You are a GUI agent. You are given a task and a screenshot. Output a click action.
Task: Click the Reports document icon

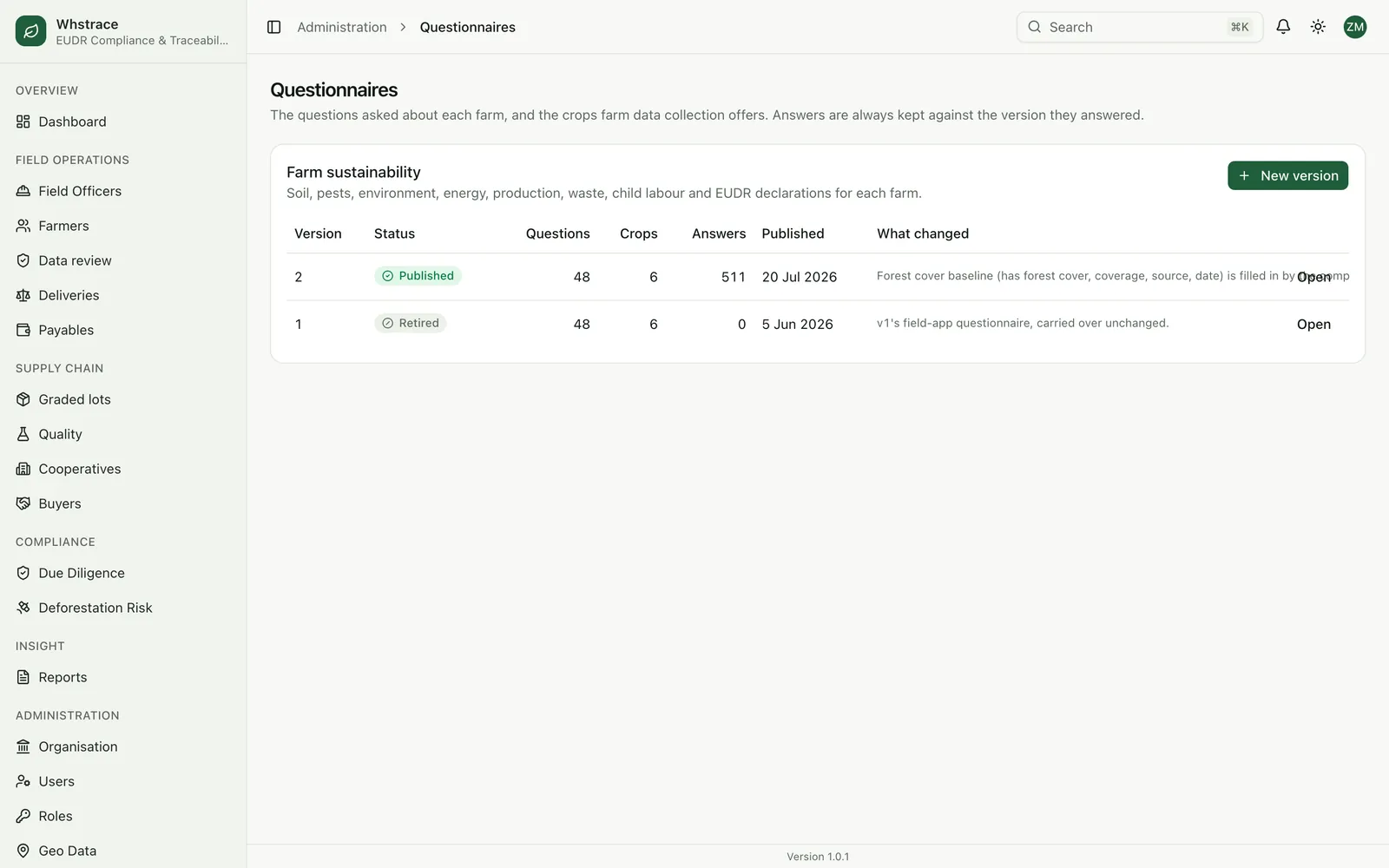click(23, 677)
